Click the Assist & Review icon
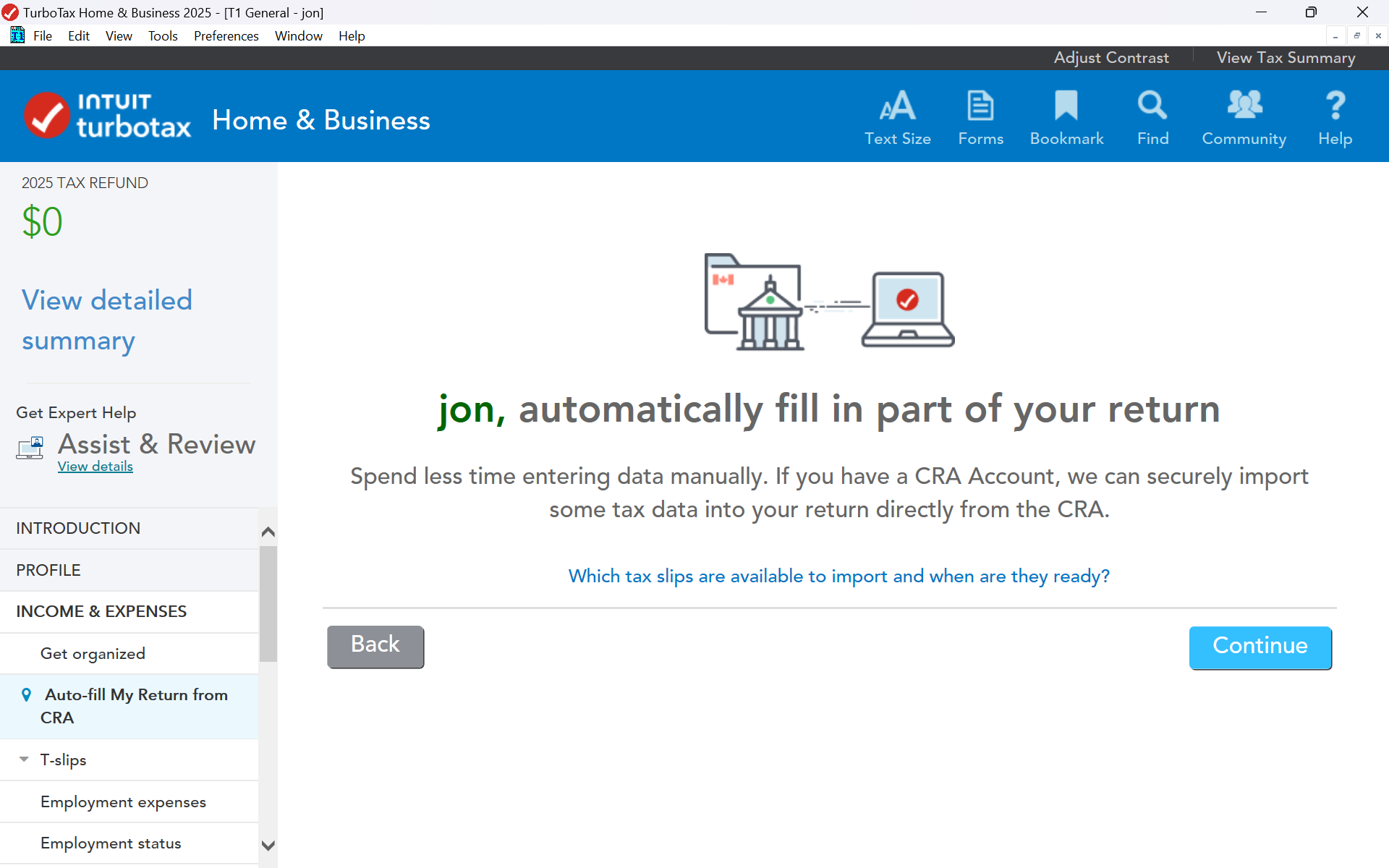 (30, 448)
